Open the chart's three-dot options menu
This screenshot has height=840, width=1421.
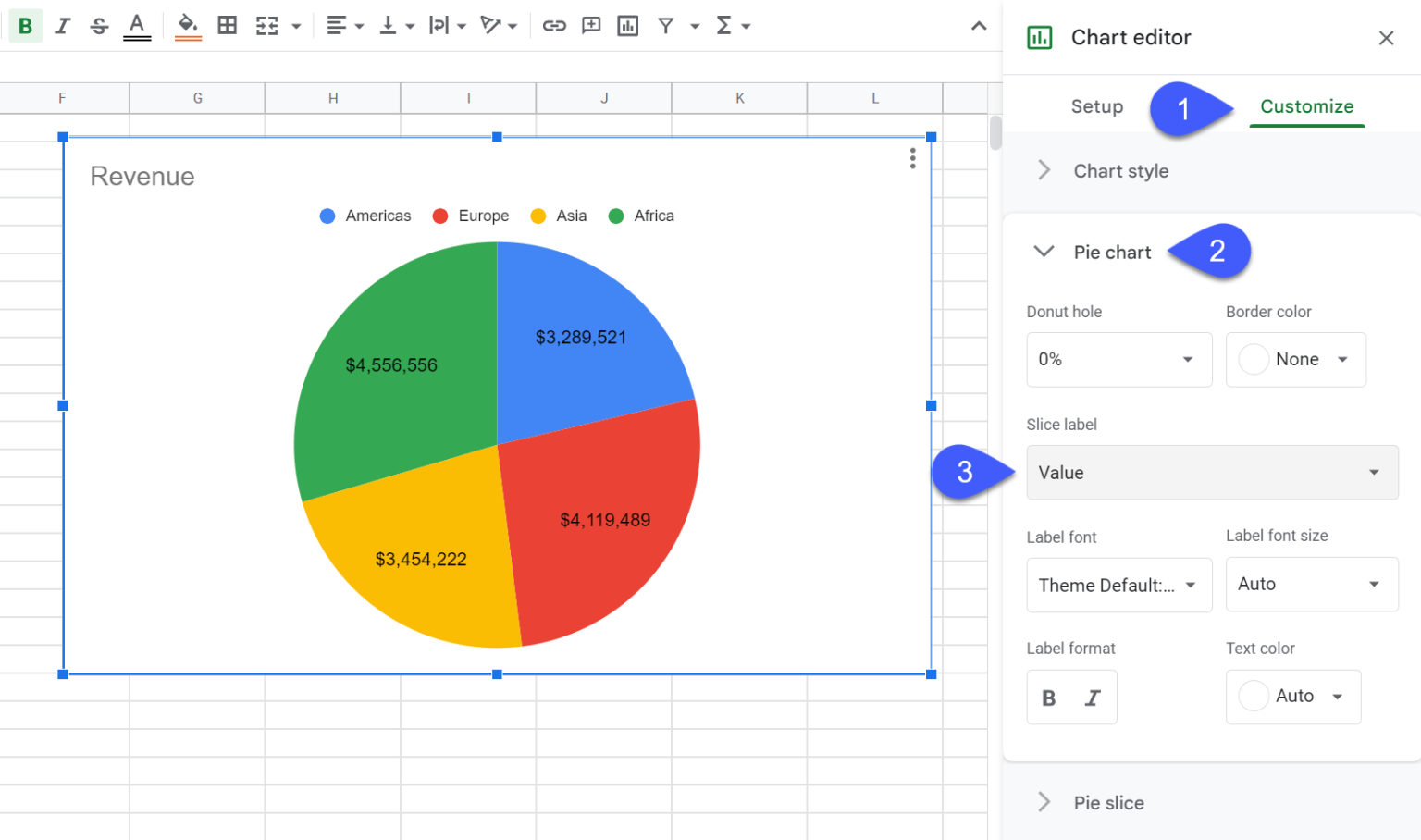(x=912, y=158)
